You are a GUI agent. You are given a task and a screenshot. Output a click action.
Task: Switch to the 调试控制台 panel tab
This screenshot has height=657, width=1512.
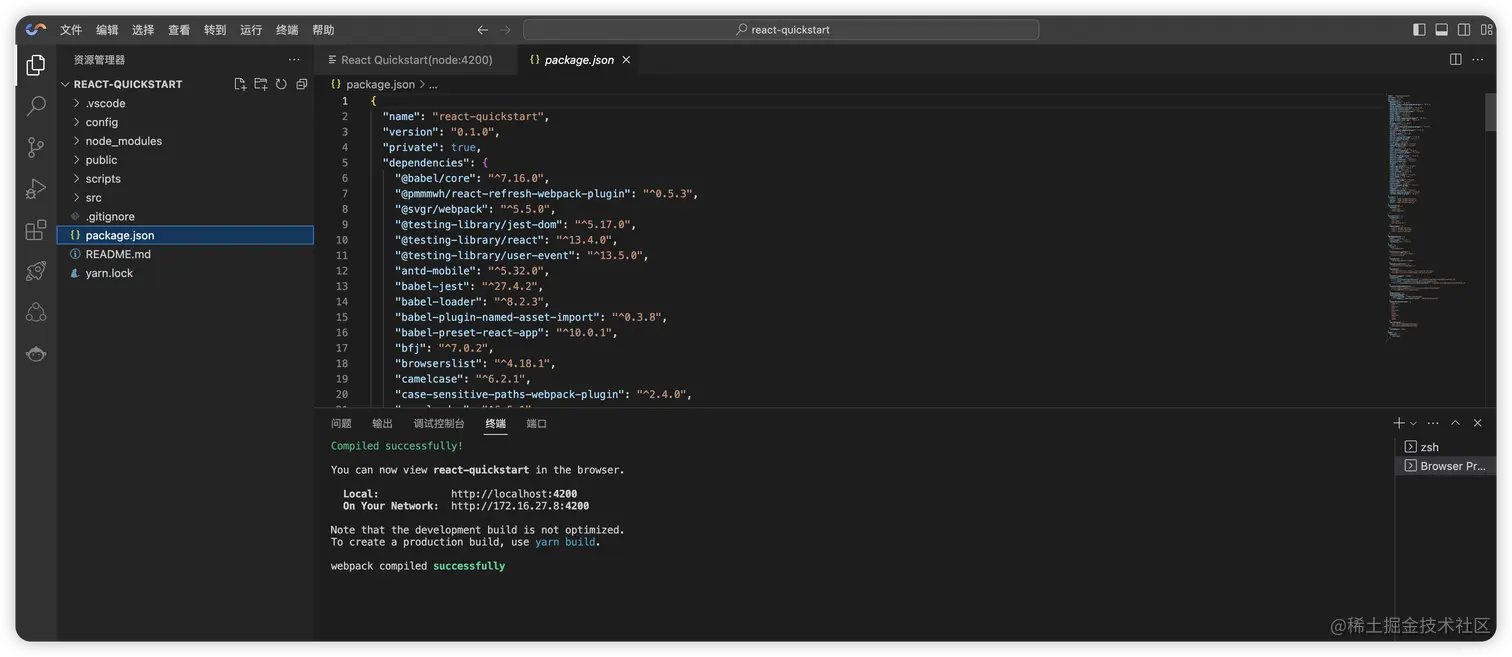point(439,423)
